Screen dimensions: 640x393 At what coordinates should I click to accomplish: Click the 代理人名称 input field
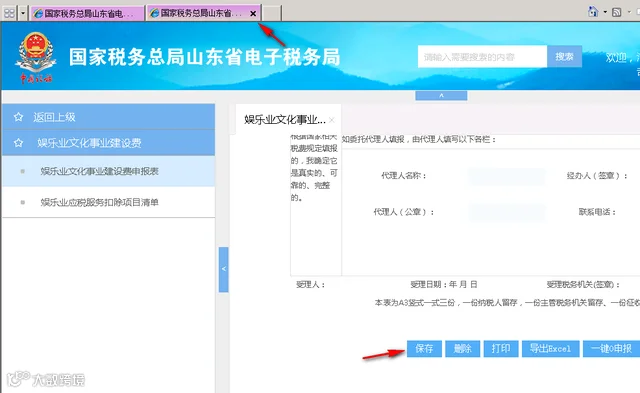(x=507, y=176)
